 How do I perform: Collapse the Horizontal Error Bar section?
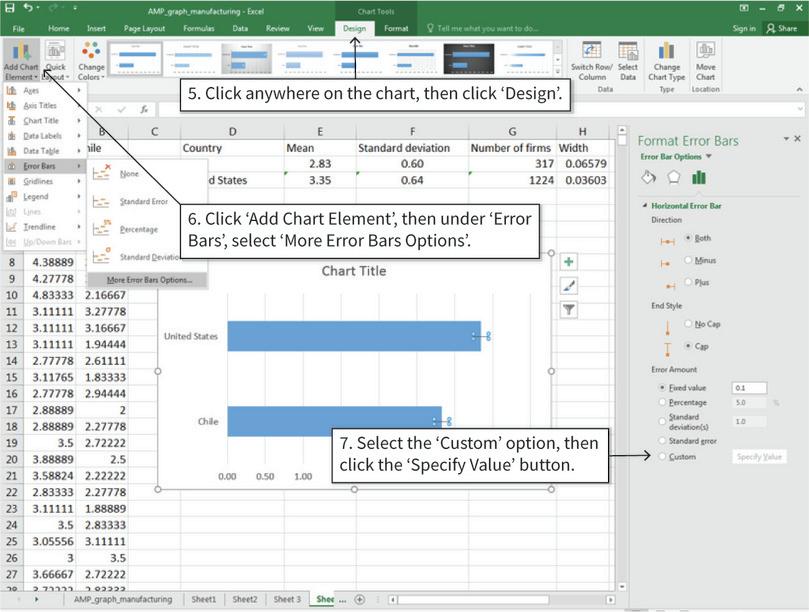tap(645, 205)
